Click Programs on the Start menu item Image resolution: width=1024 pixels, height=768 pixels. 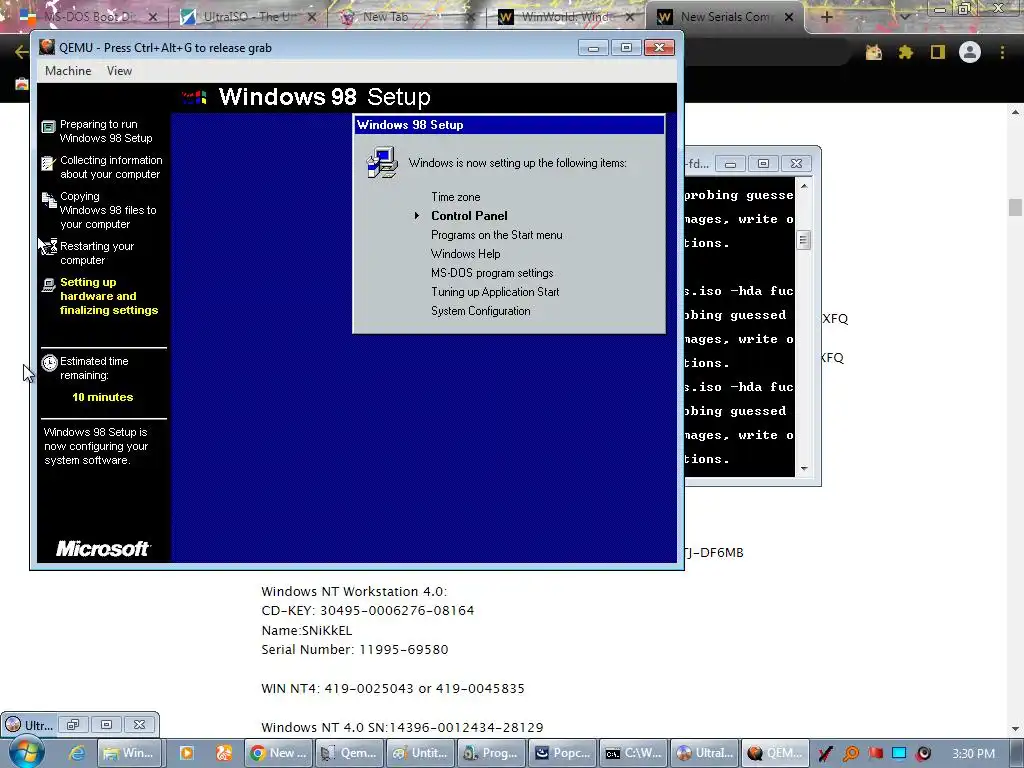(496, 234)
